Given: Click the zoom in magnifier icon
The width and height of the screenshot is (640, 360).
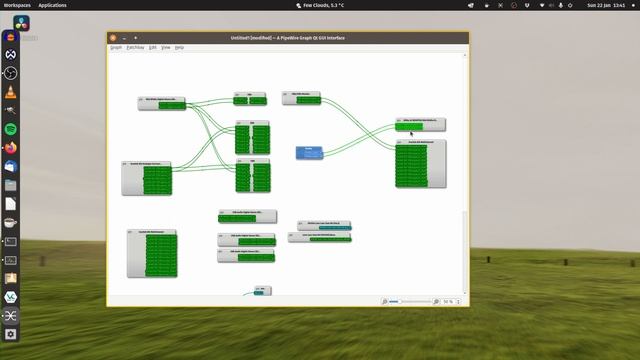Looking at the screenshot, I should point(436,301).
